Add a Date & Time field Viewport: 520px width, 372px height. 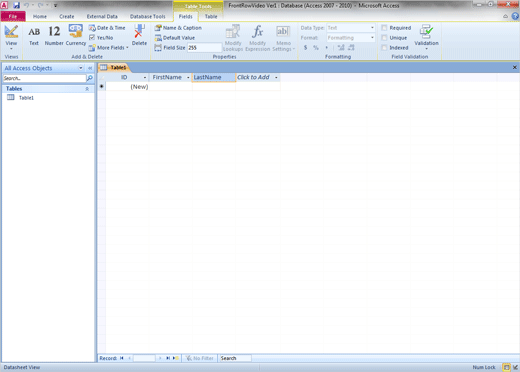(107, 28)
